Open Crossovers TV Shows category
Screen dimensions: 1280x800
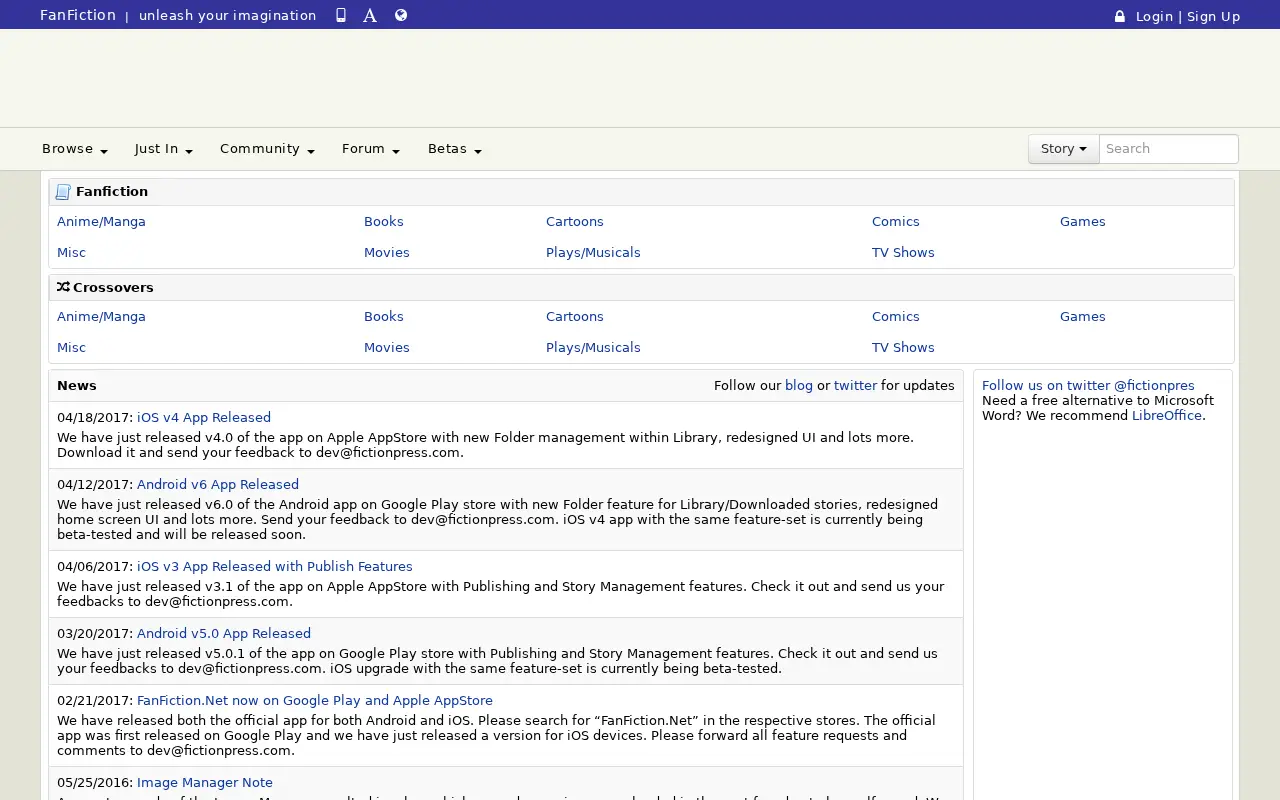pyautogui.click(x=903, y=348)
